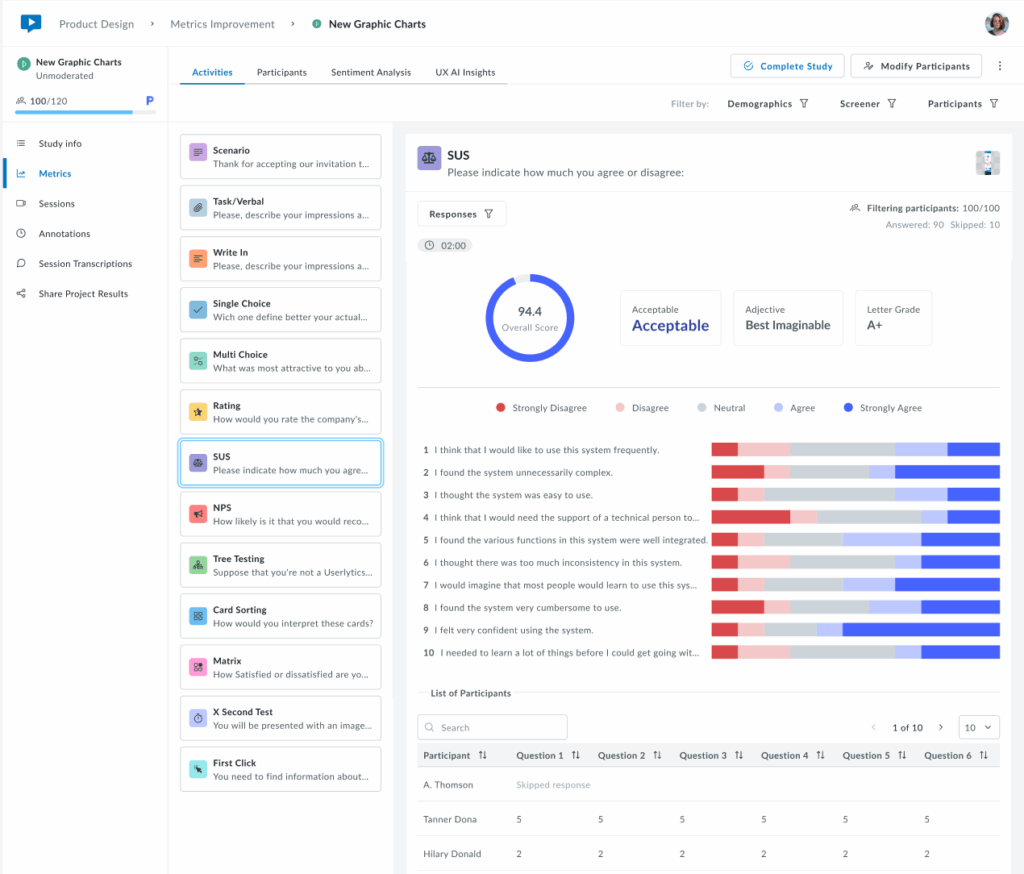This screenshot has width=1024, height=874.
Task: Click the Search field under List of Participants
Action: (492, 727)
